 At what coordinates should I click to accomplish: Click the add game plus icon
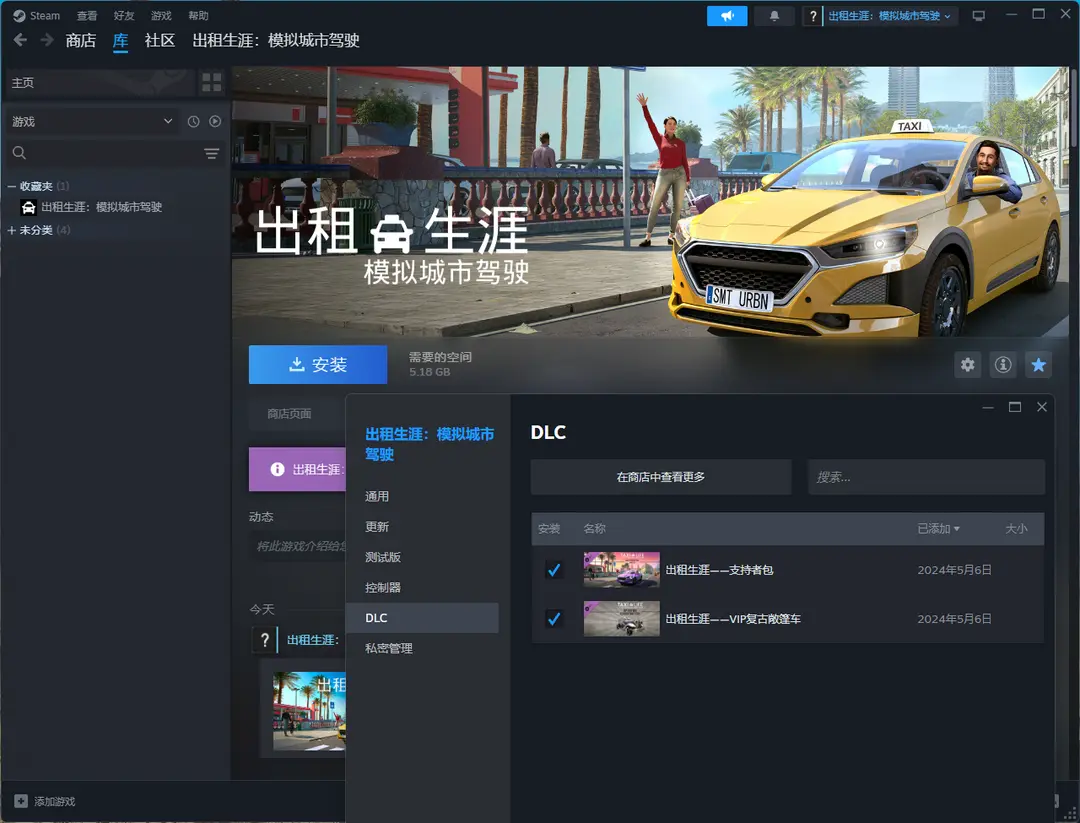pyautogui.click(x=21, y=801)
